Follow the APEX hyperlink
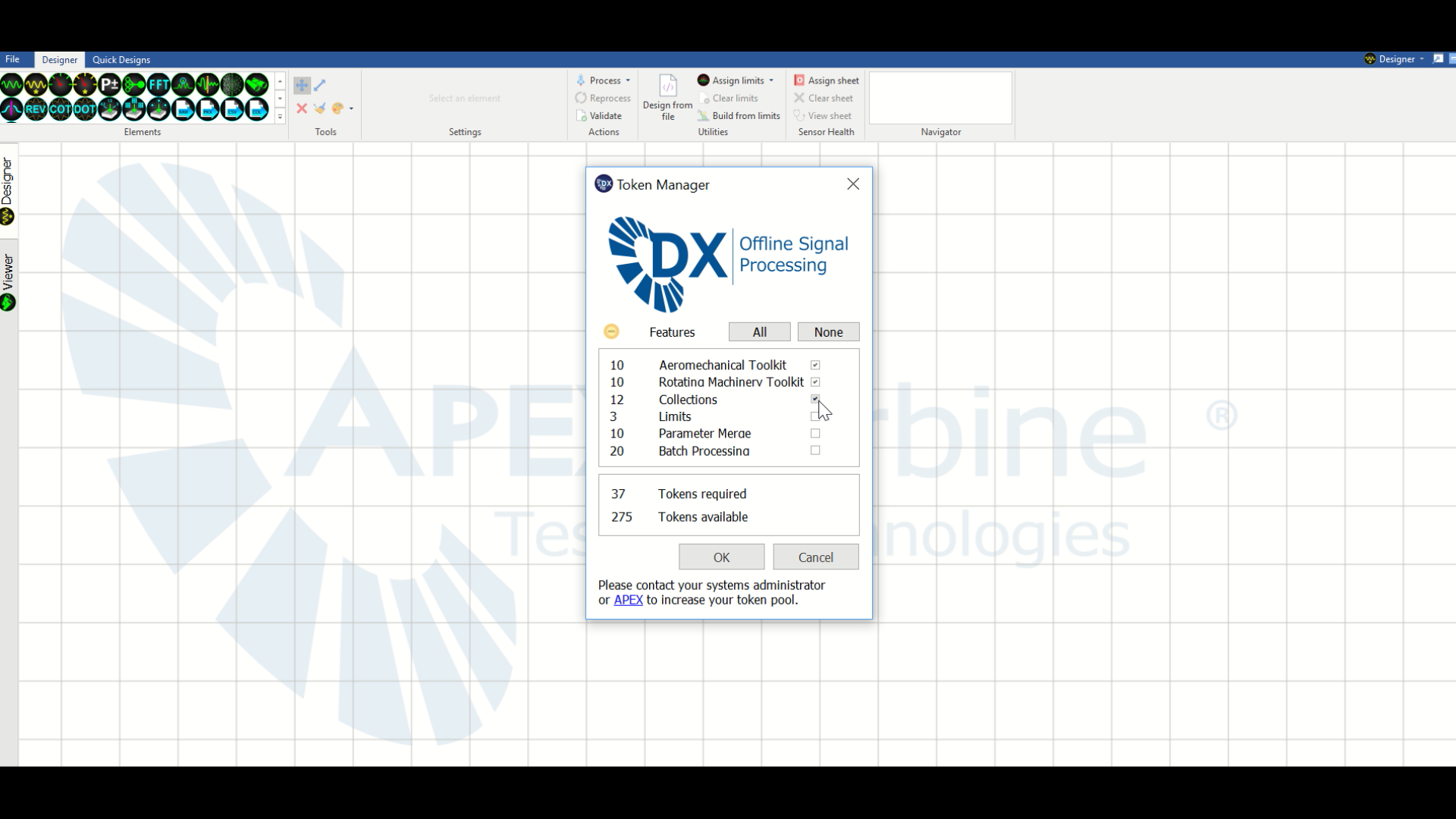This screenshot has height=819, width=1456. 628,600
